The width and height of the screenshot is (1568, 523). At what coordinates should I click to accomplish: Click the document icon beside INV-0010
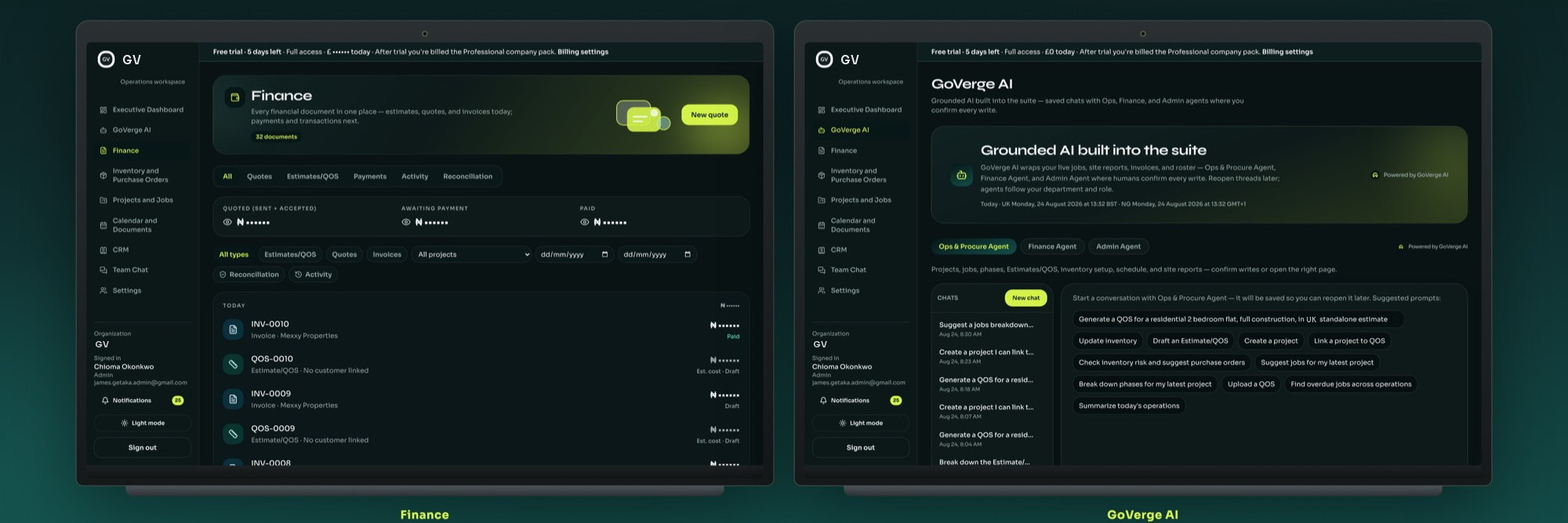pos(233,329)
